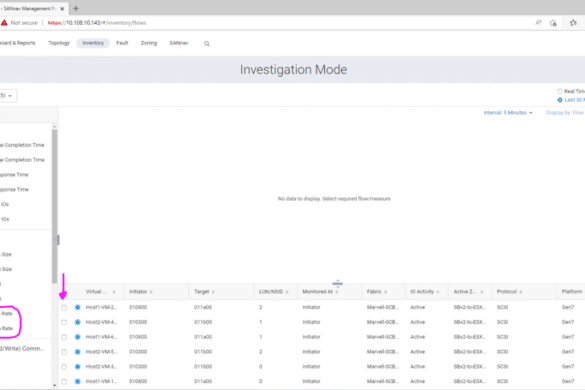Viewport: 585px width, 390px height.
Task: Click the first Response Time measure
Action: 14,175
